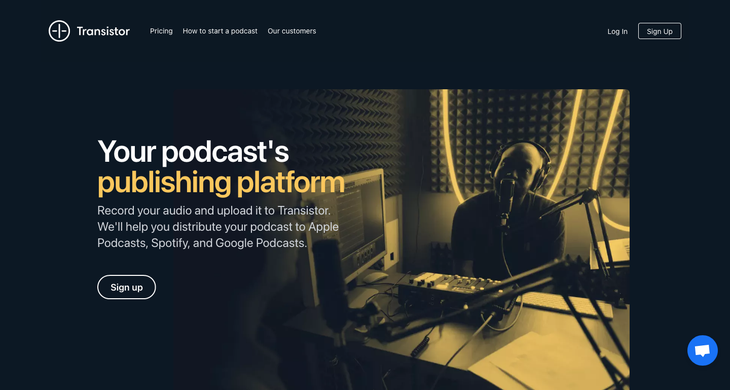Open the blue chat widget bubble

702,350
